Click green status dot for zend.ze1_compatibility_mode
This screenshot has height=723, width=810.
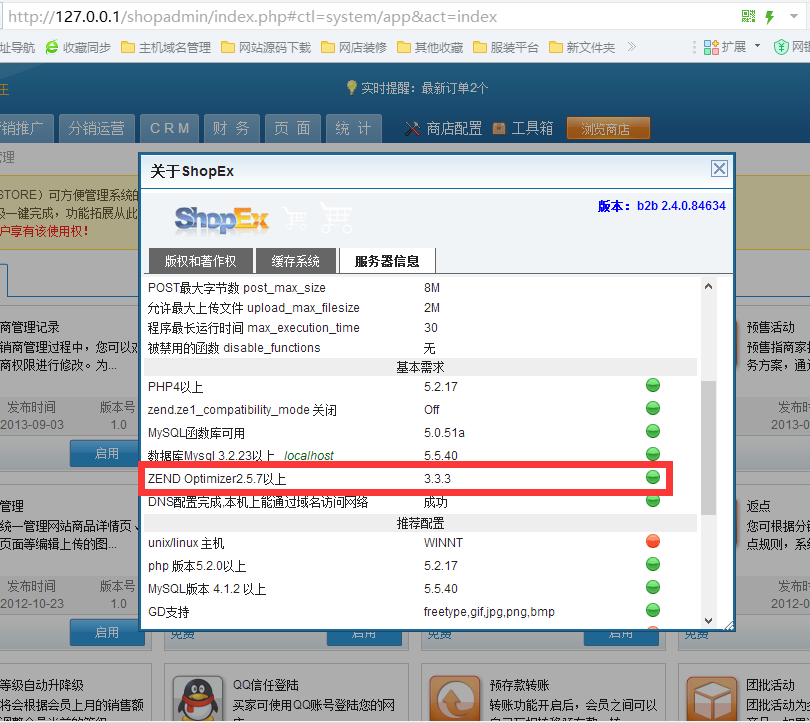[653, 408]
